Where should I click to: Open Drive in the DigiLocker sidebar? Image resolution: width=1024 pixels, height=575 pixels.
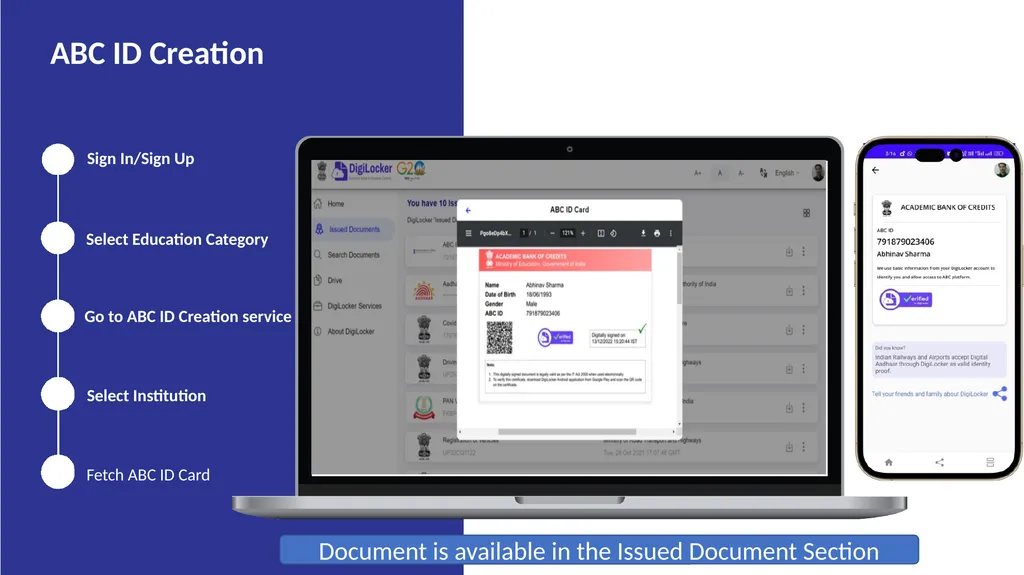tap(328, 280)
